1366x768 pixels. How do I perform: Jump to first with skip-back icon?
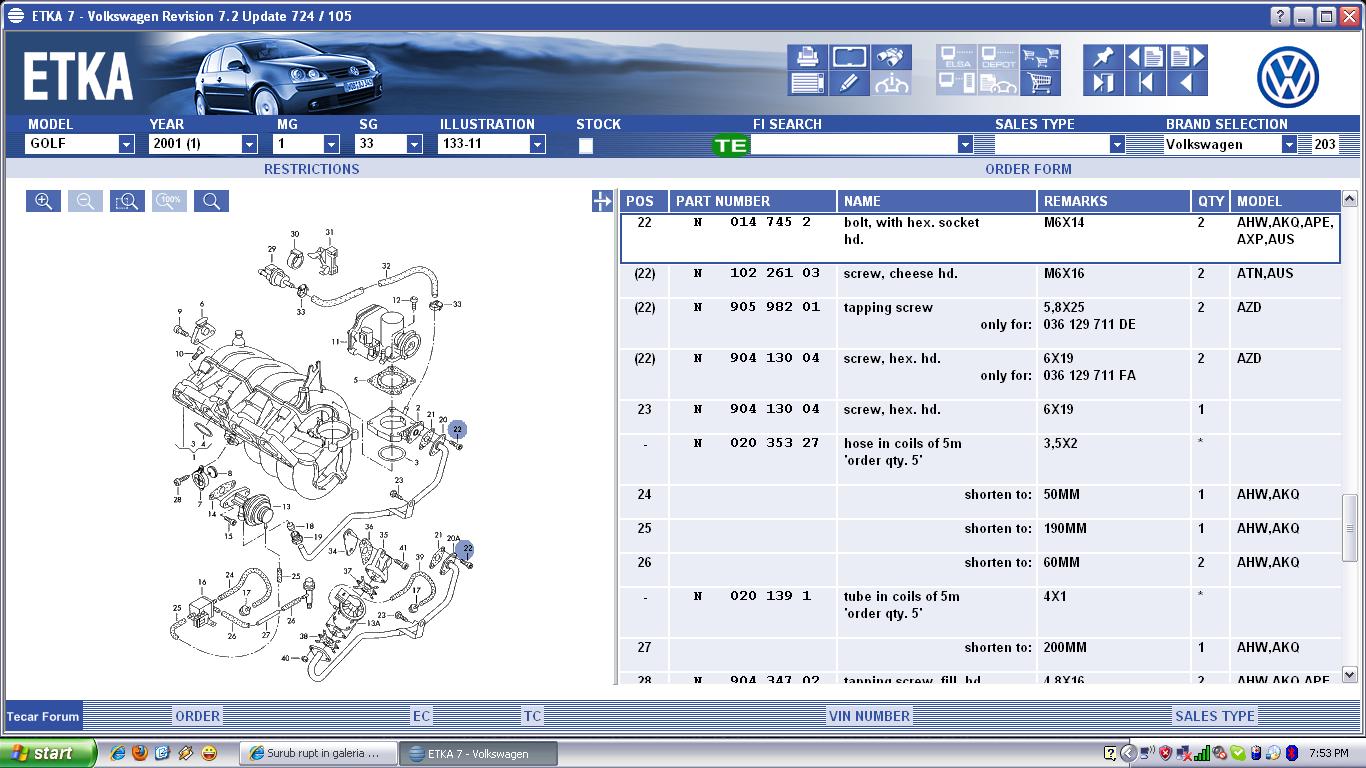click(1146, 84)
